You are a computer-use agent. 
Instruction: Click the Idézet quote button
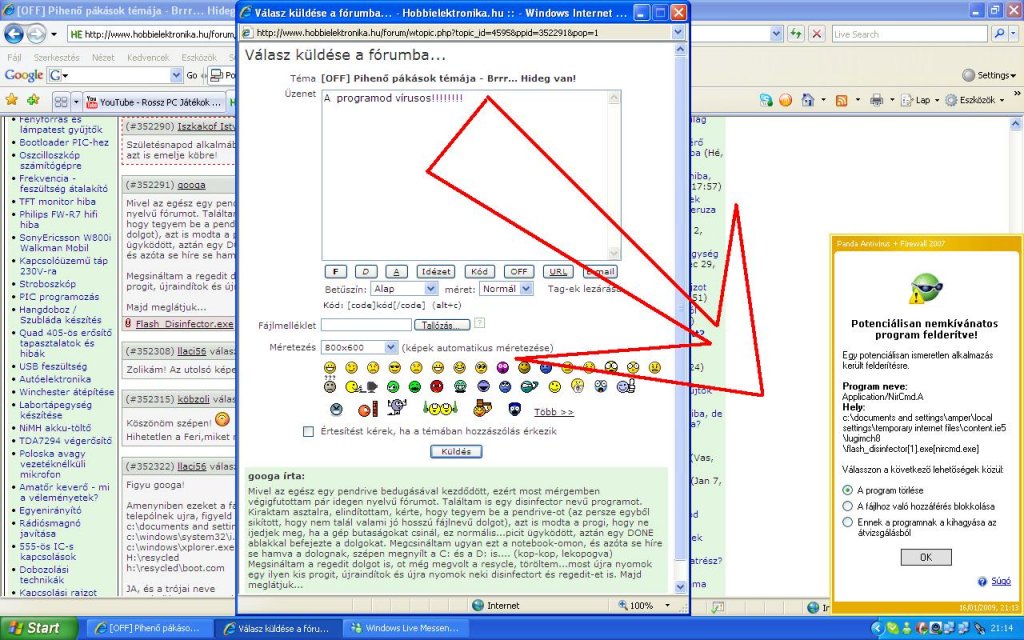pyautogui.click(x=436, y=271)
